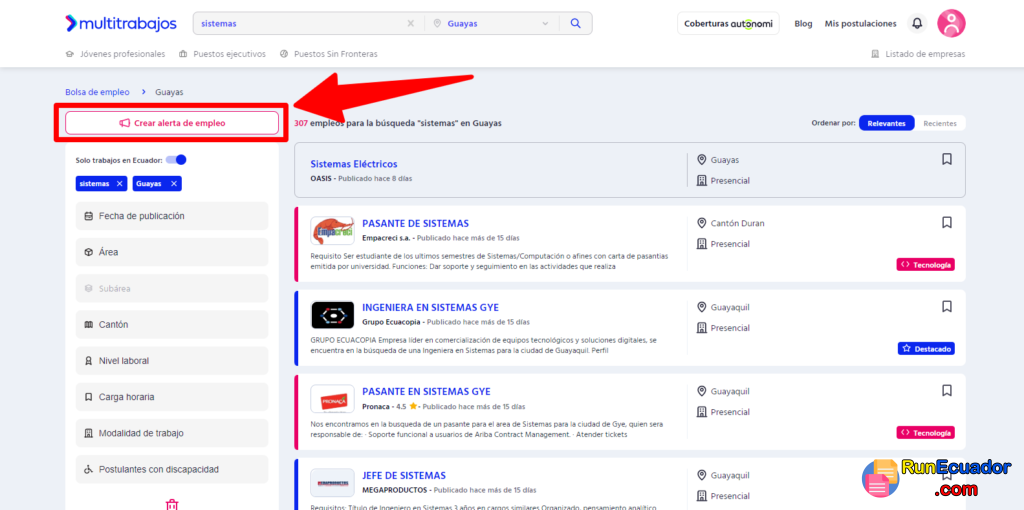This screenshot has height=510, width=1024.
Task: Save the PASANTE DE SISTEMAS job with bookmark
Action: click(x=947, y=222)
